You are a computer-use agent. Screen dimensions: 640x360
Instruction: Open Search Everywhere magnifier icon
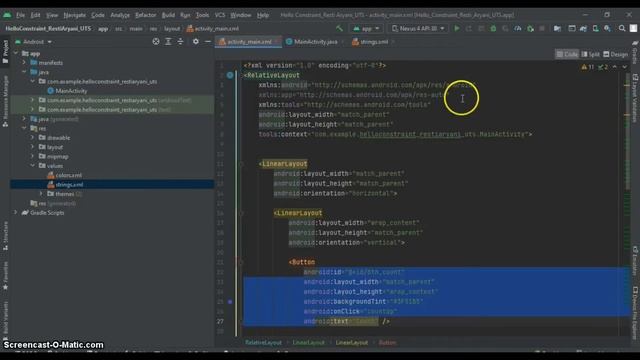point(622,29)
